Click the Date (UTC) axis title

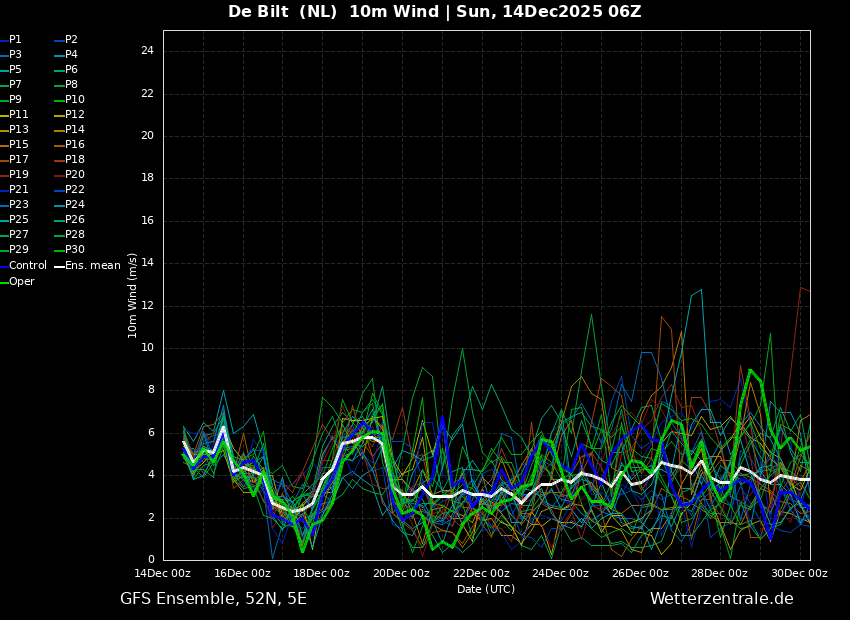[486, 589]
